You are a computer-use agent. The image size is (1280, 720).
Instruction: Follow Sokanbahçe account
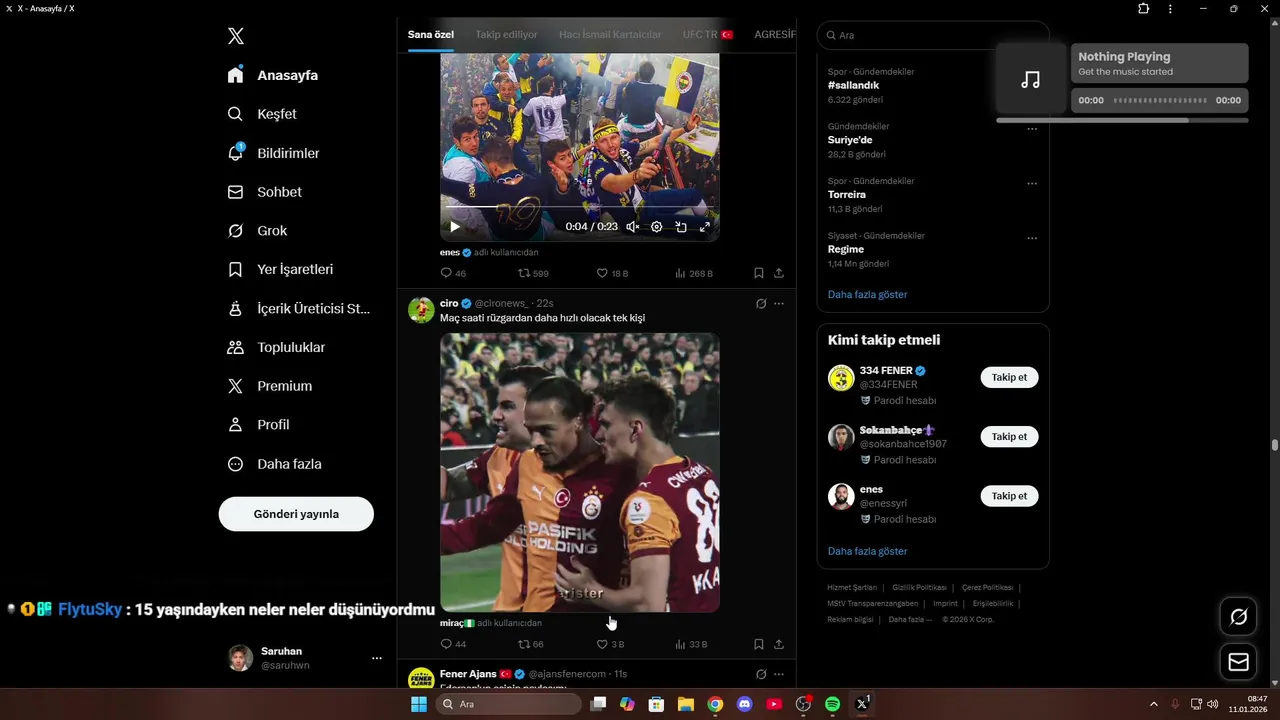[x=1009, y=437]
